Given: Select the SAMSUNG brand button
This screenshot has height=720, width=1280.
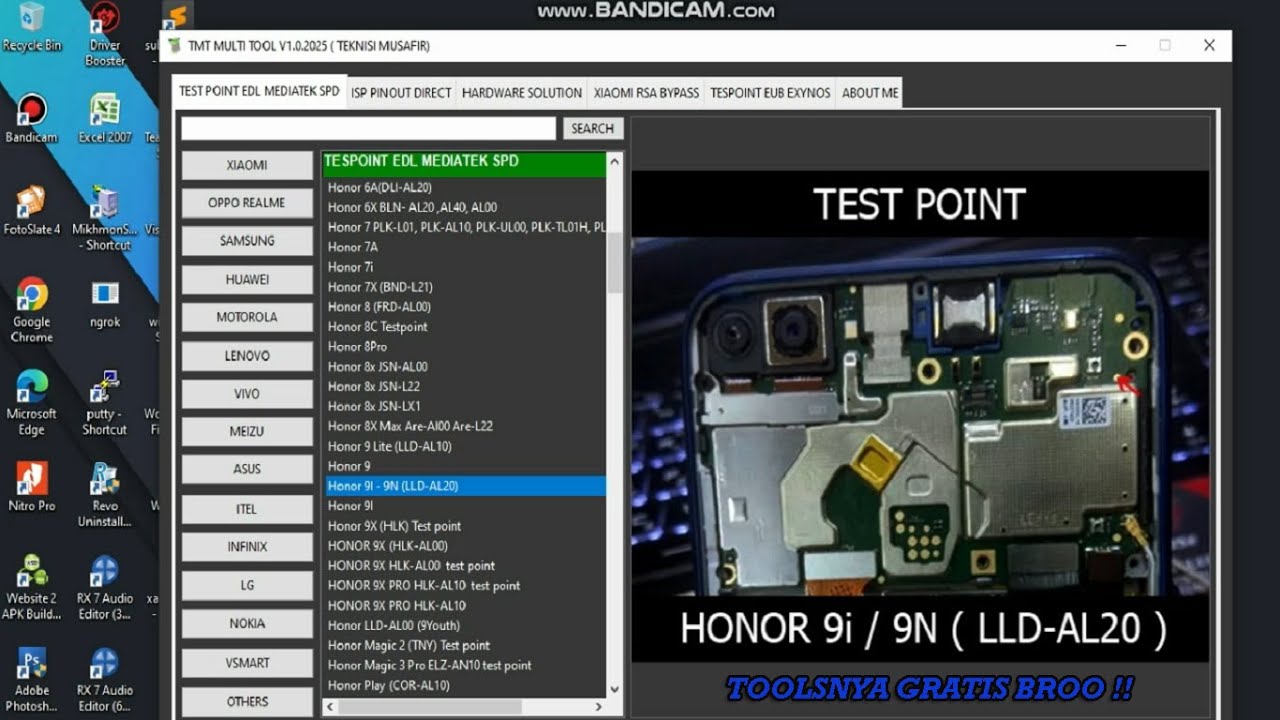Looking at the screenshot, I should [x=247, y=241].
